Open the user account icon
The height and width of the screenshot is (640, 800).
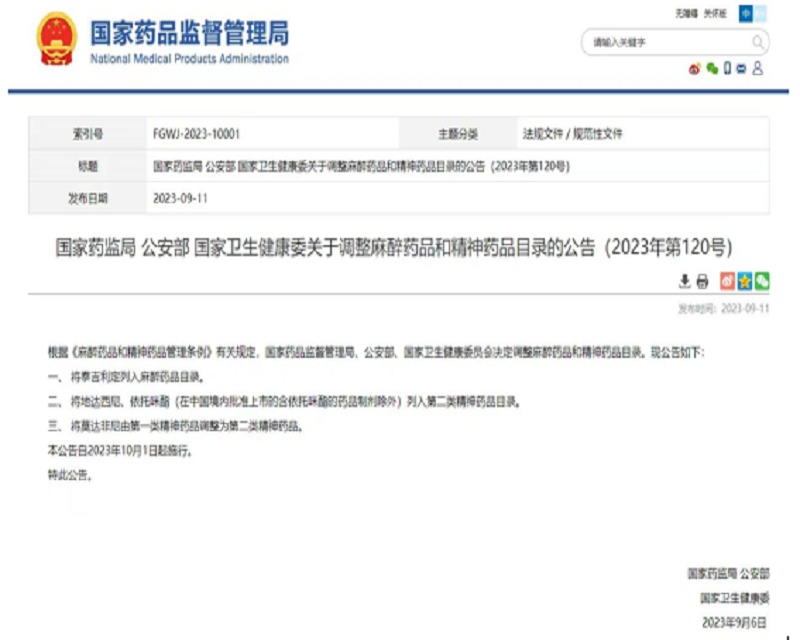pyautogui.click(x=758, y=68)
